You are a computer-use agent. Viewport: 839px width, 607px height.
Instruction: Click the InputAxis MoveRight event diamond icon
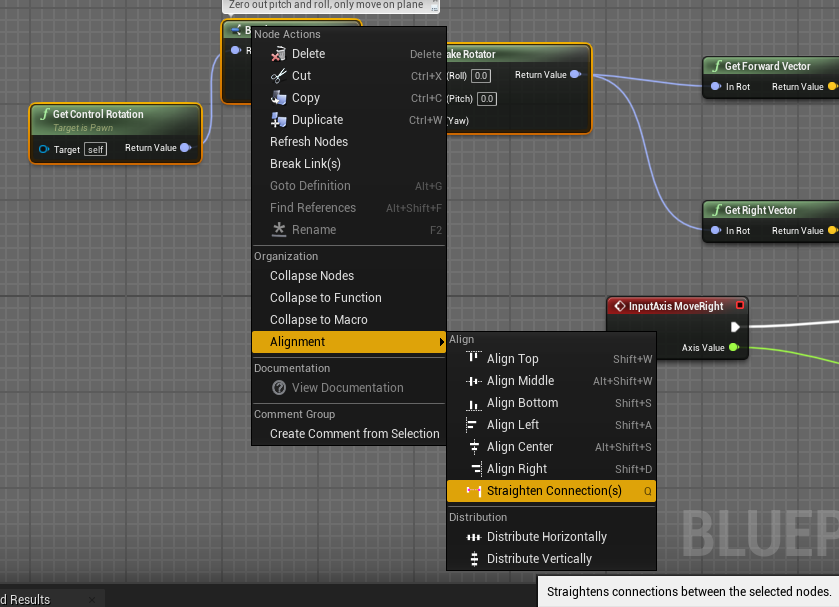pyautogui.click(x=620, y=306)
